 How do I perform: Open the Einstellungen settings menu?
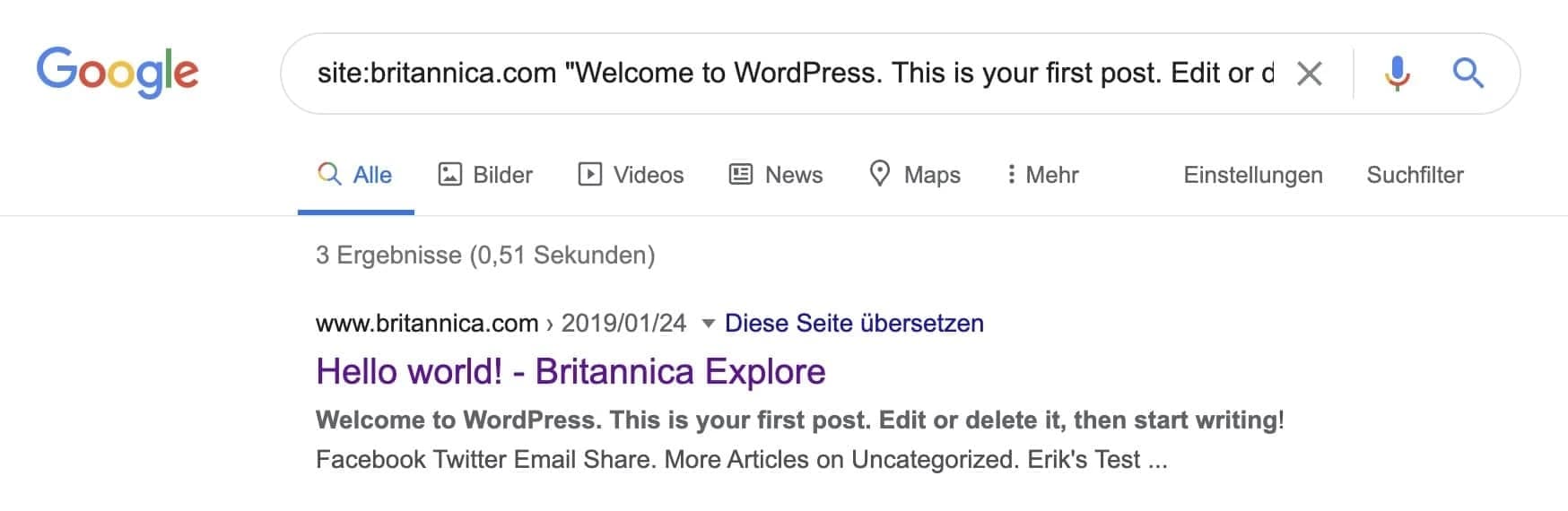(1252, 175)
